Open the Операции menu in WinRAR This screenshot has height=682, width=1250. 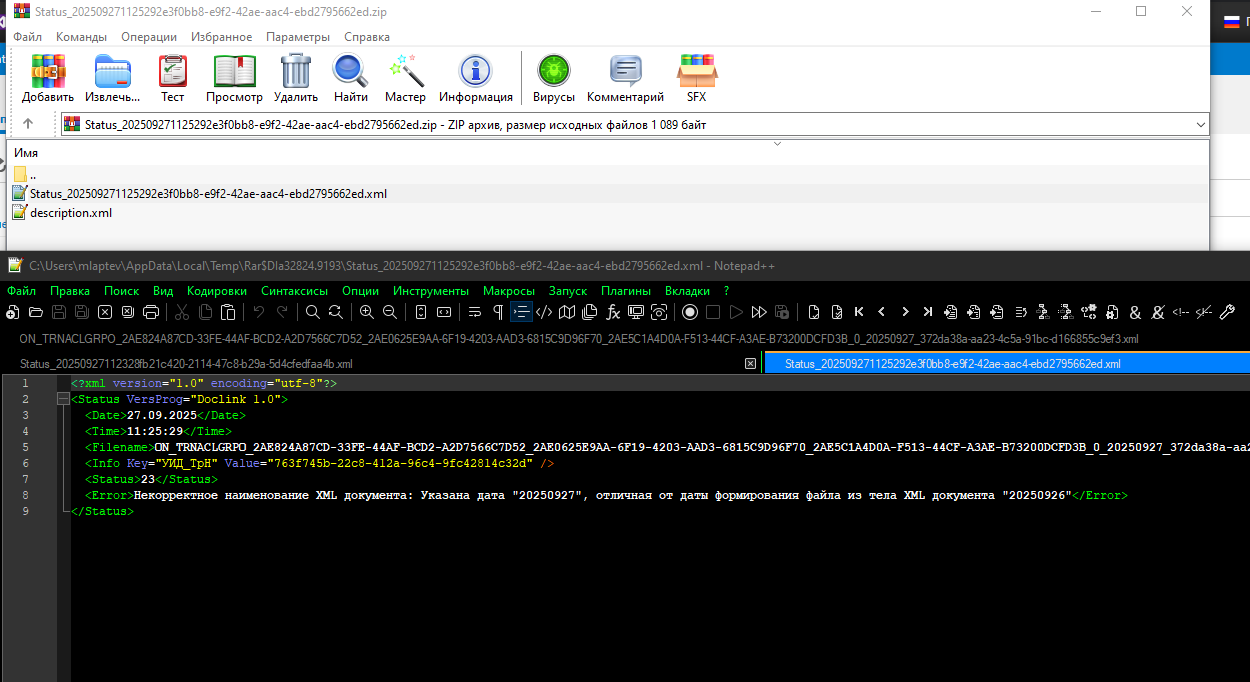point(149,36)
